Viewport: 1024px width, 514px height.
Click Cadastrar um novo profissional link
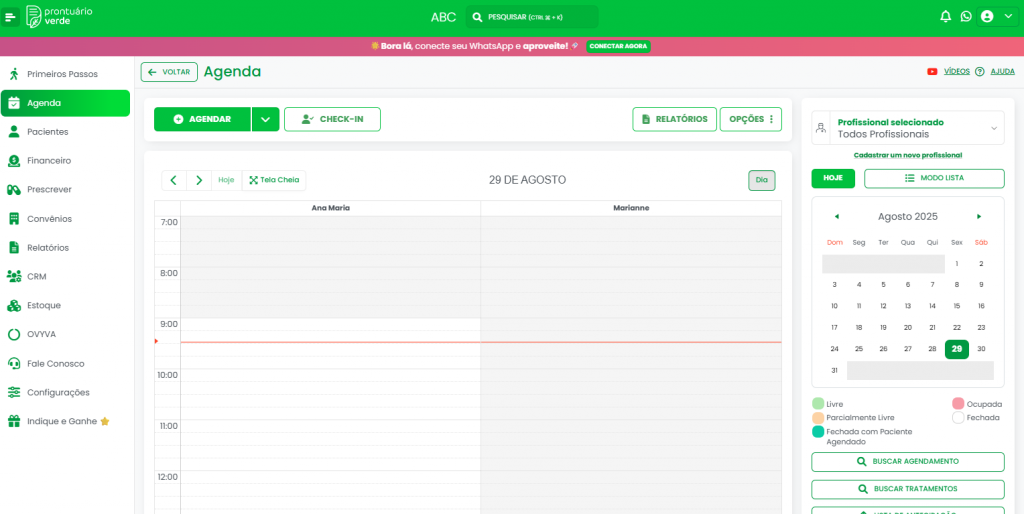click(x=907, y=155)
